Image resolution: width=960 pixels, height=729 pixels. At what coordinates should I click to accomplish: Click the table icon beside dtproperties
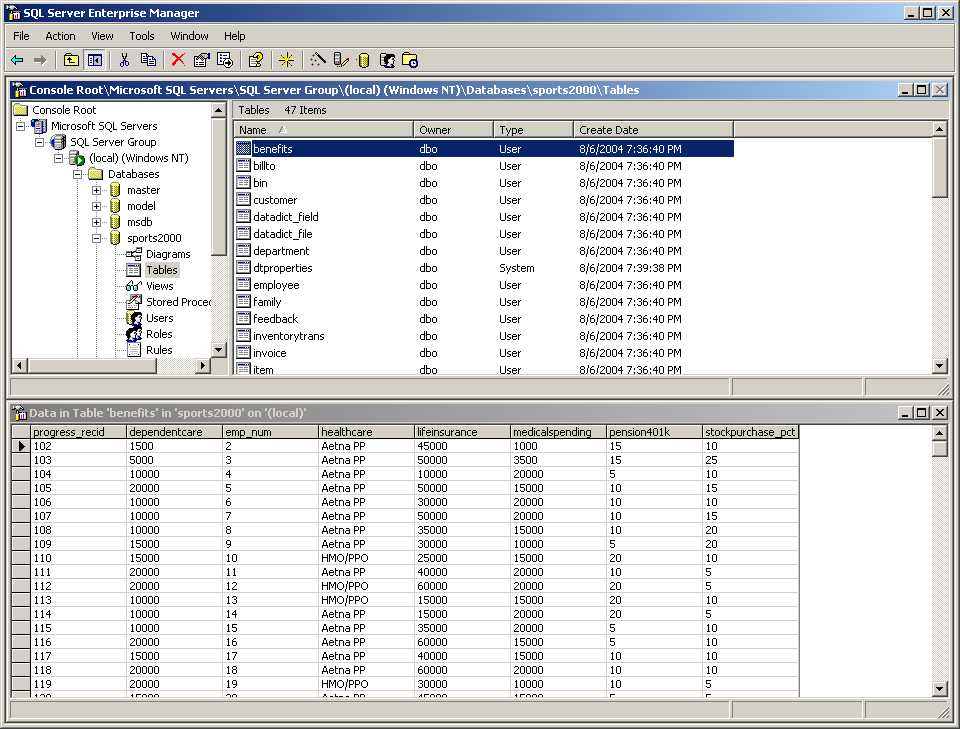[x=244, y=267]
